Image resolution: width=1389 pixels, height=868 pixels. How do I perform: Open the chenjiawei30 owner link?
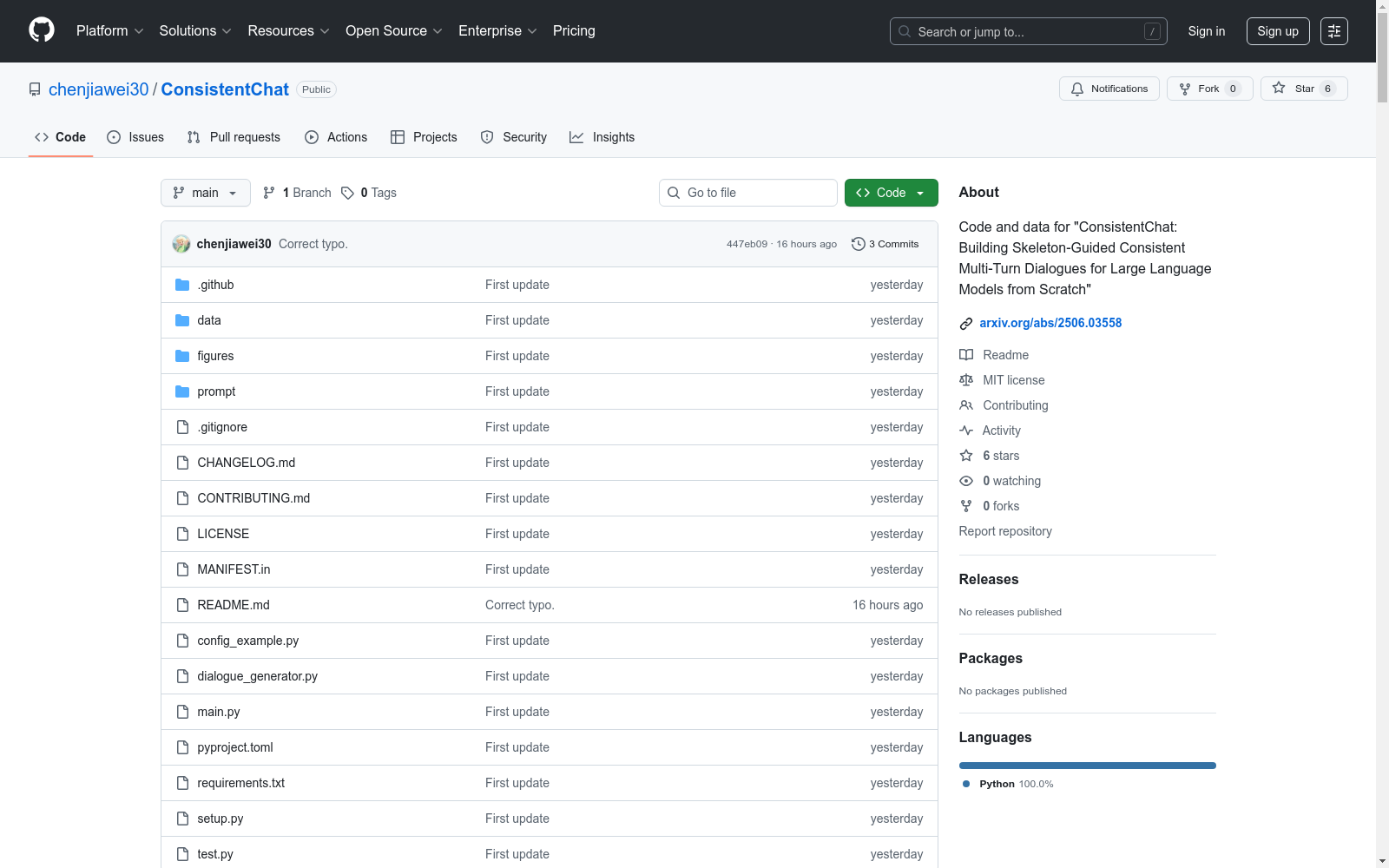pos(99,89)
